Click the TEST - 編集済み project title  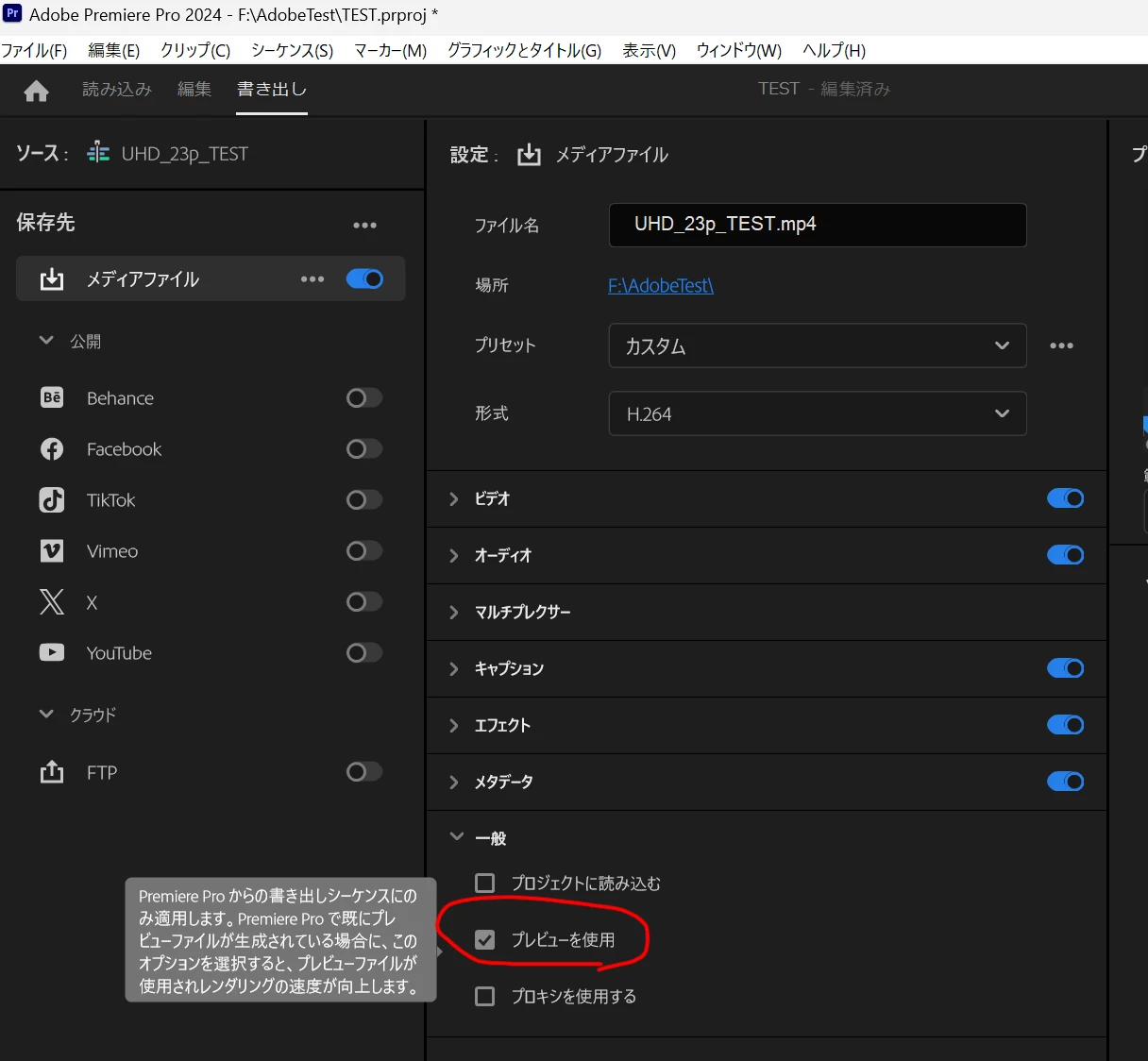tap(824, 89)
